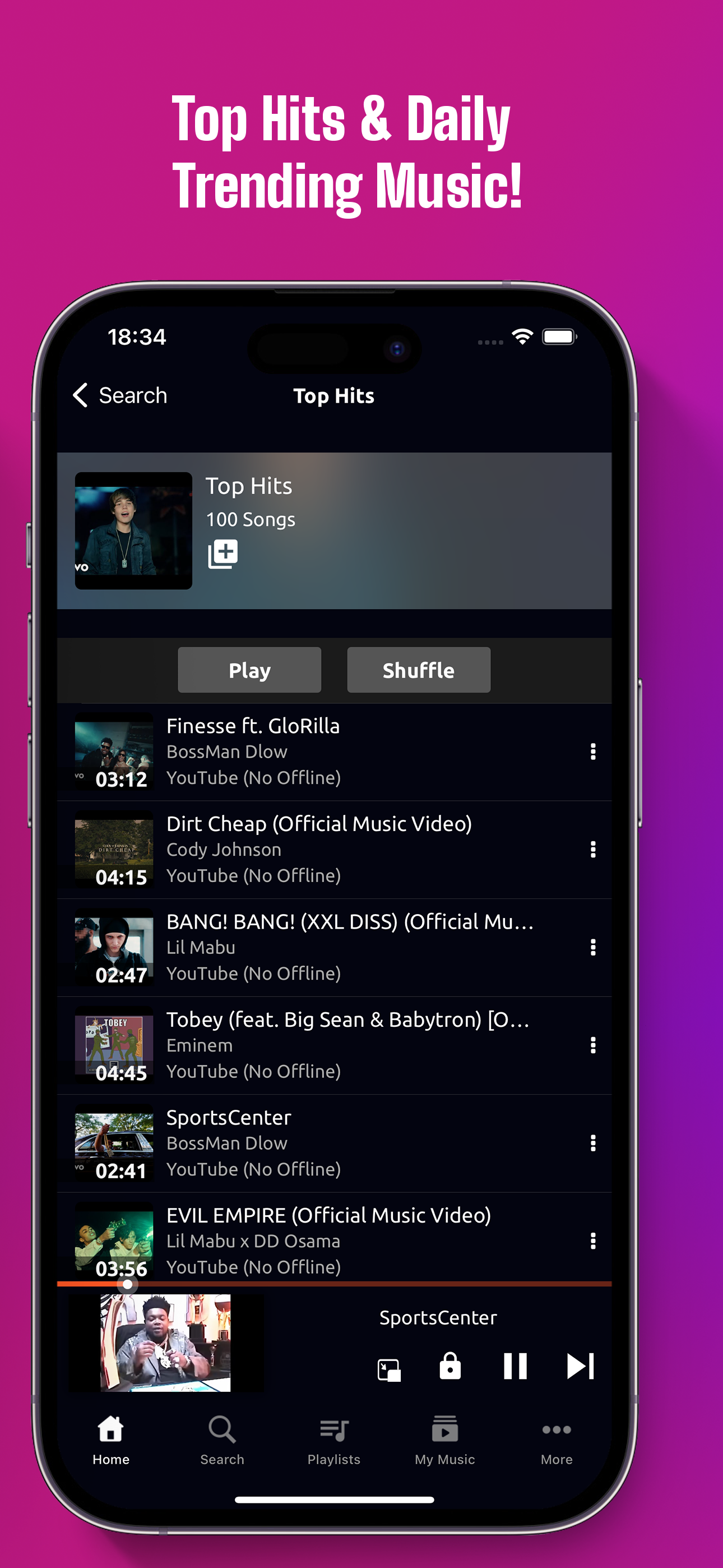The width and height of the screenshot is (723, 1568).
Task: Open options menu for EVIL EMPIRE song
Action: point(593,1241)
